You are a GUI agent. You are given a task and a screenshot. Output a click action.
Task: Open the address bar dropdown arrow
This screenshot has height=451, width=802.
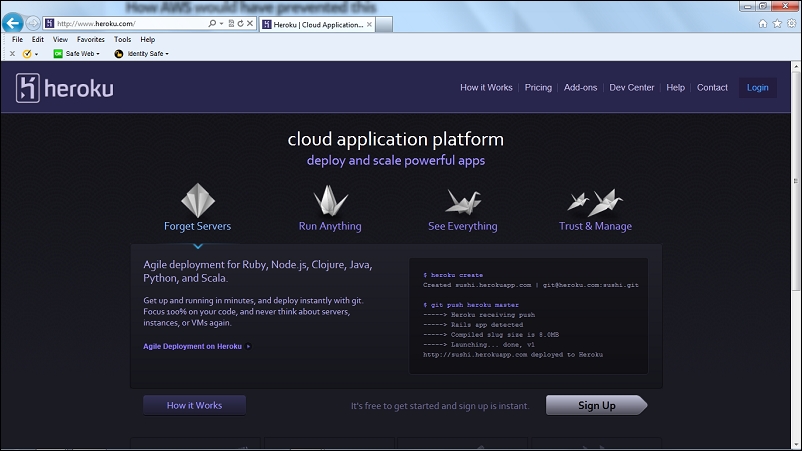(221, 24)
